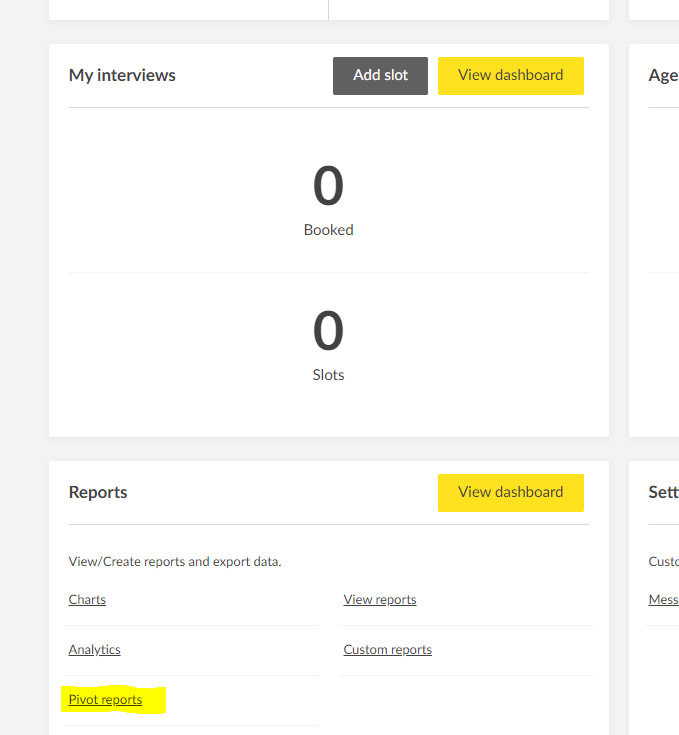Open View dashboard in Reports card
This screenshot has height=735, width=679.
tap(510, 493)
